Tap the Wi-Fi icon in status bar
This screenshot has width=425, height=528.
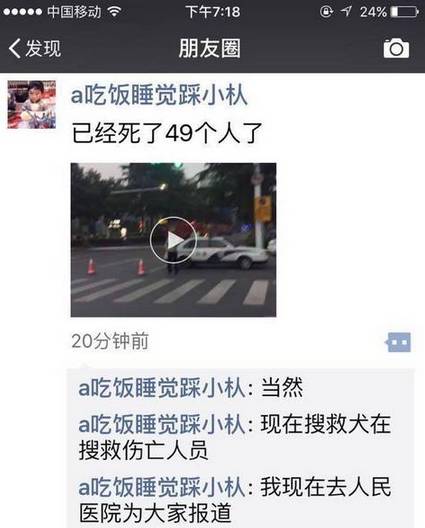click(x=114, y=12)
